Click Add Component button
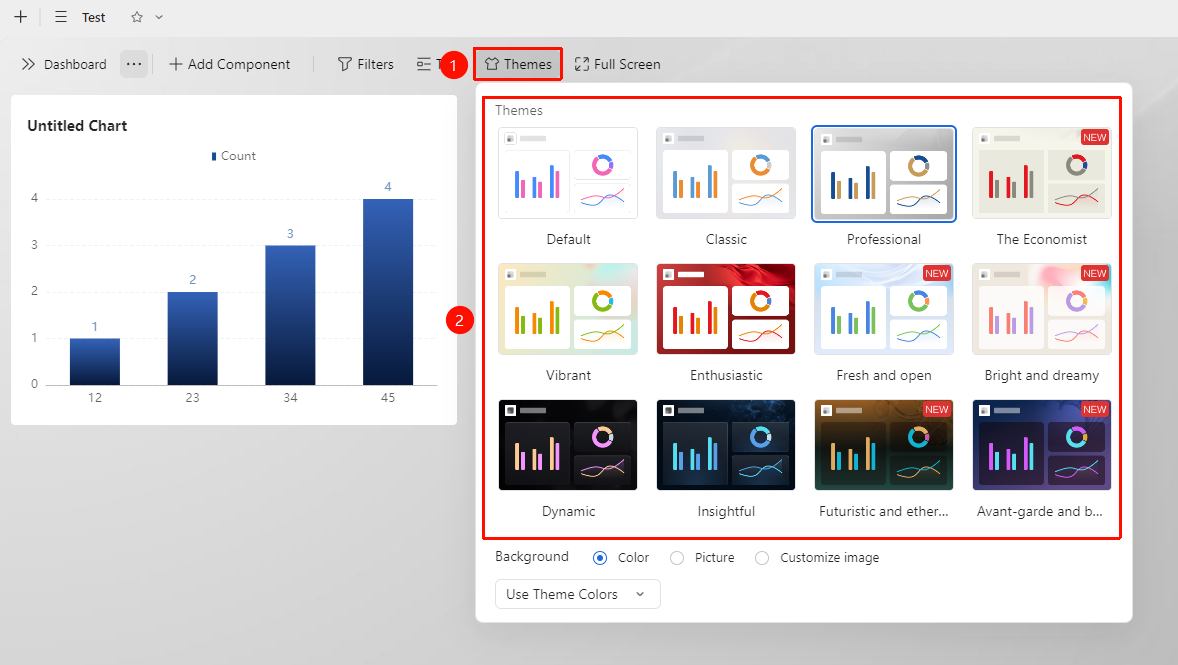1178x665 pixels. [229, 64]
